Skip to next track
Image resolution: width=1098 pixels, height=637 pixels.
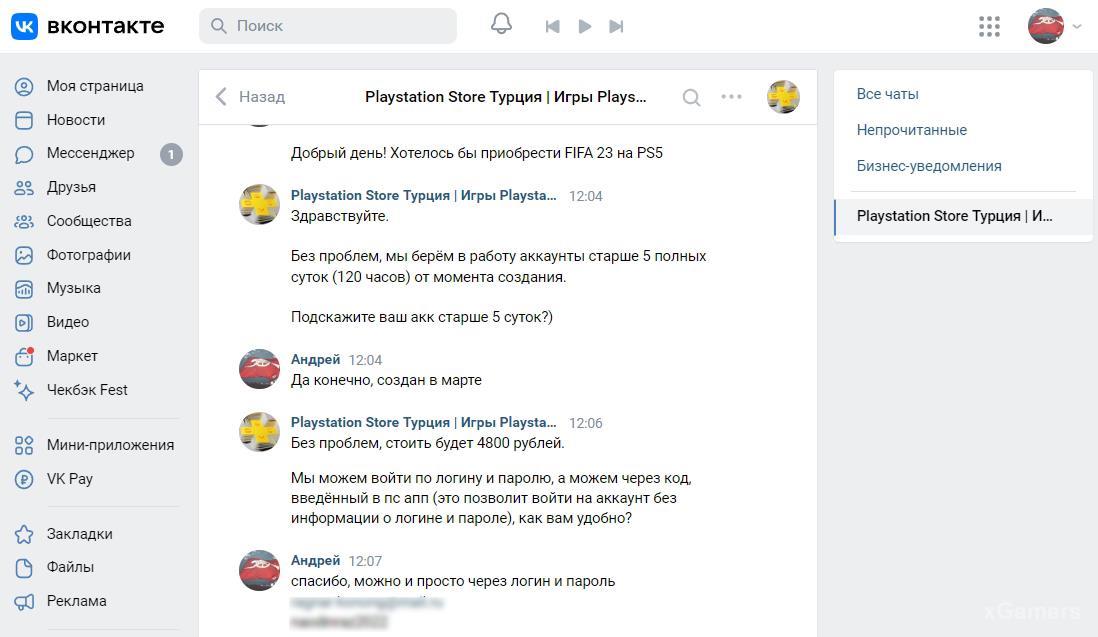click(616, 27)
